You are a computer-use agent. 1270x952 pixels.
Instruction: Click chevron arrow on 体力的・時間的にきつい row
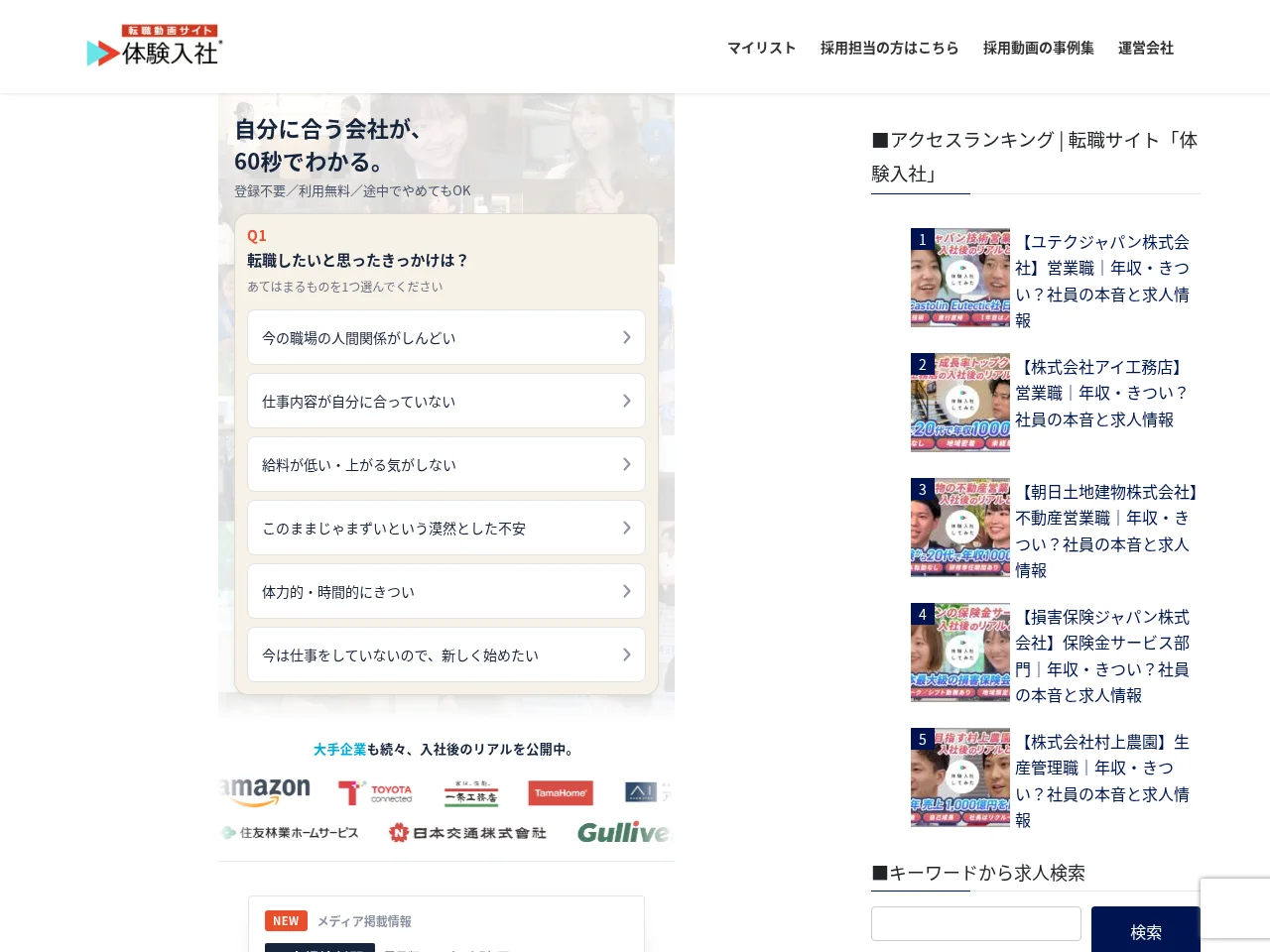point(626,591)
